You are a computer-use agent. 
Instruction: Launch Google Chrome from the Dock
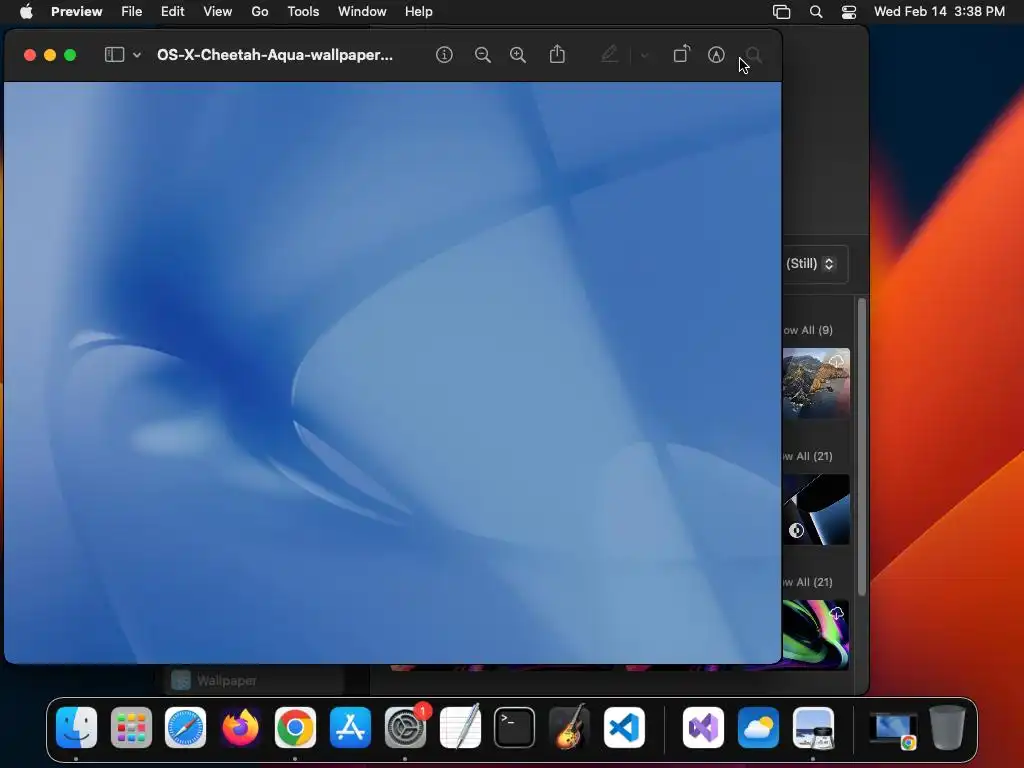pyautogui.click(x=295, y=728)
